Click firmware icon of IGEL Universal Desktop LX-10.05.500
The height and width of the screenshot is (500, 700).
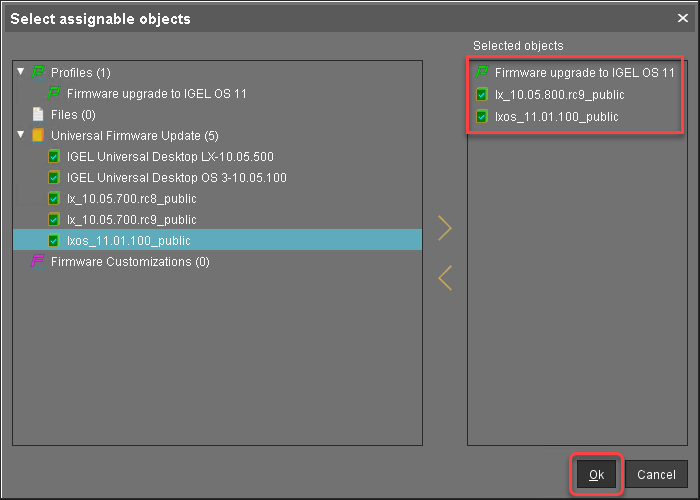[55, 157]
